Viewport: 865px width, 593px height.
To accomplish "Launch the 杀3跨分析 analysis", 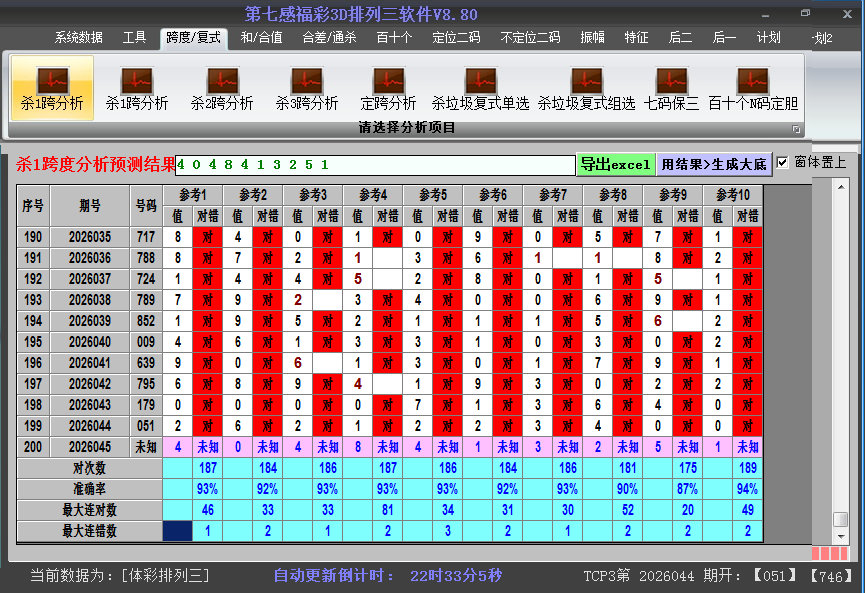I will pos(307,88).
